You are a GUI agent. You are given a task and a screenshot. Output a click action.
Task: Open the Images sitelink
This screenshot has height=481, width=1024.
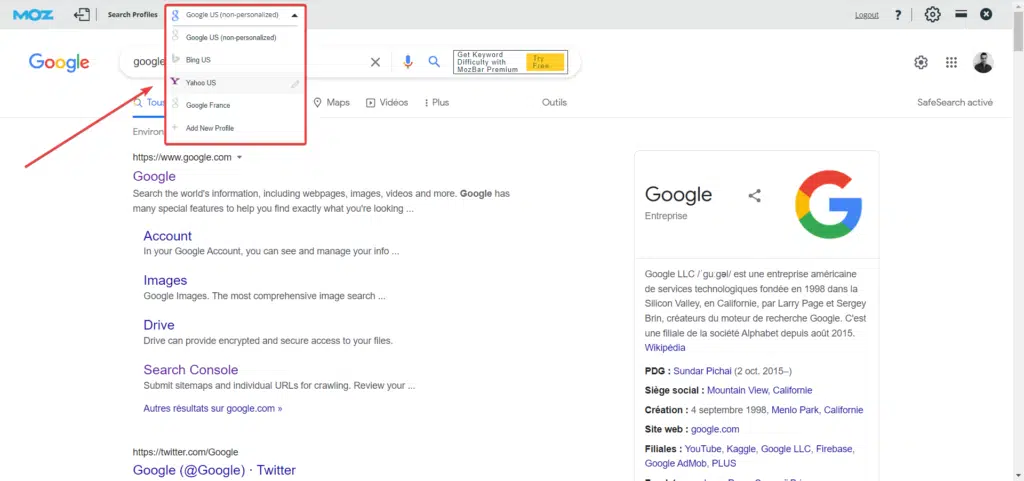pos(165,281)
